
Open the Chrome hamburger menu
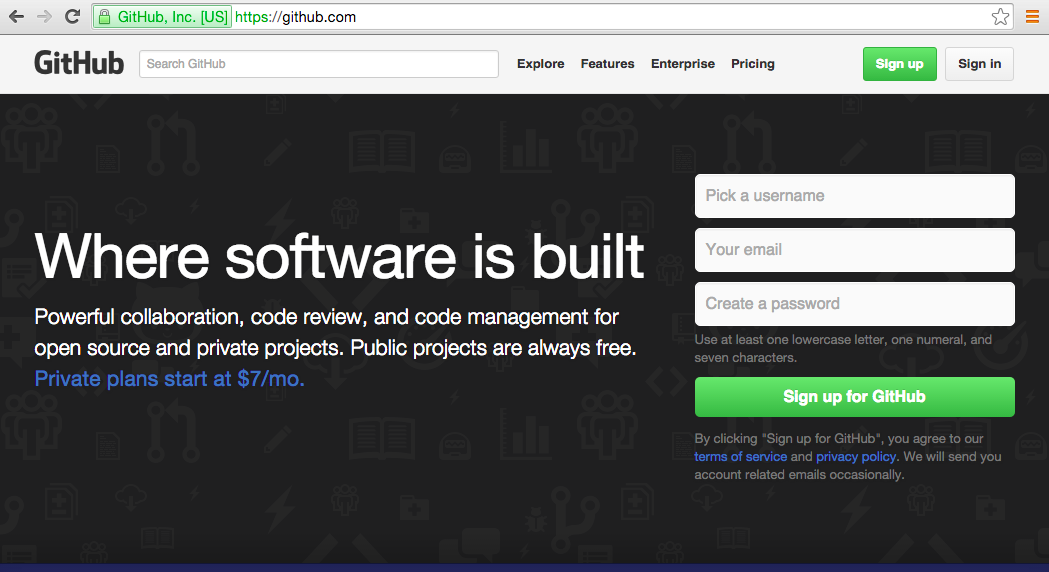[x=1032, y=17]
